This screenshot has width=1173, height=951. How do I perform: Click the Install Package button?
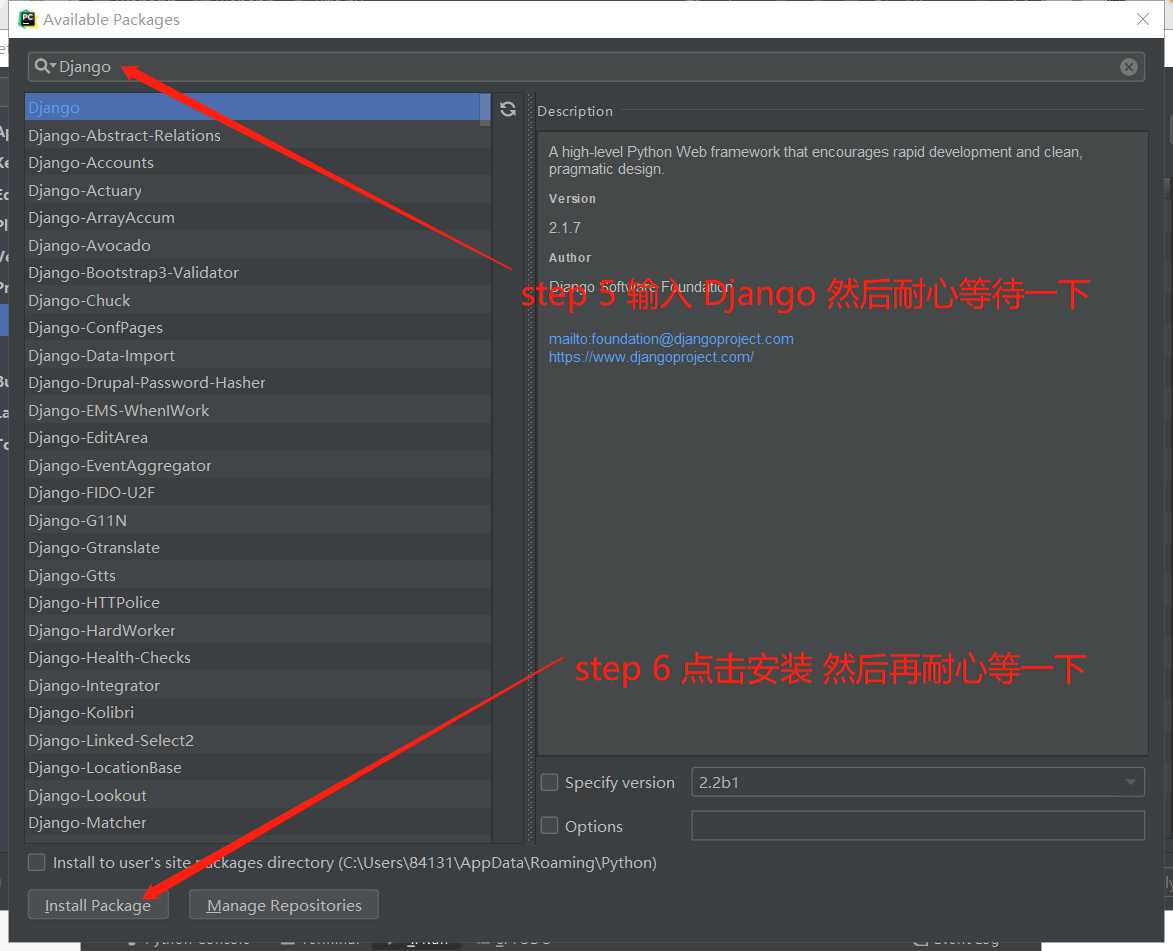tap(98, 905)
